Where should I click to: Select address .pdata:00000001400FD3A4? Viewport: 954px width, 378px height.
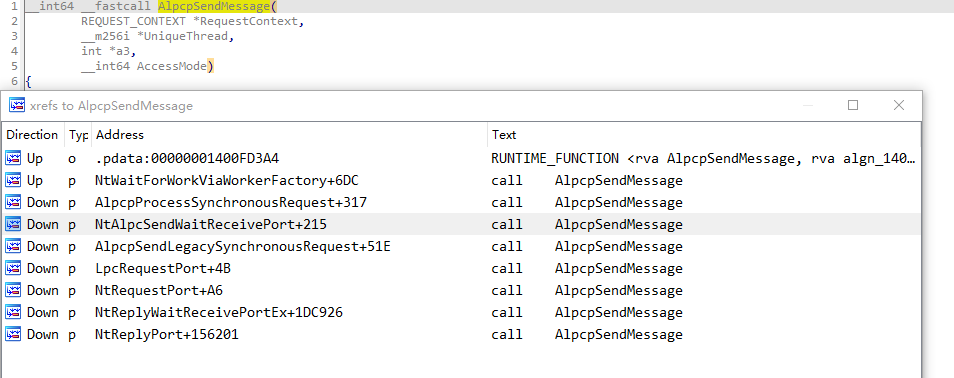(187, 158)
